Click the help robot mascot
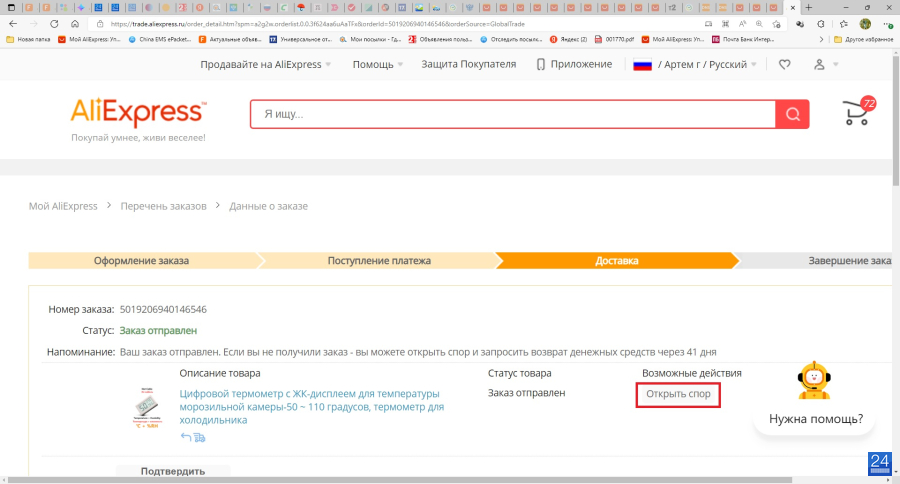The height and width of the screenshot is (484, 900). [x=814, y=381]
